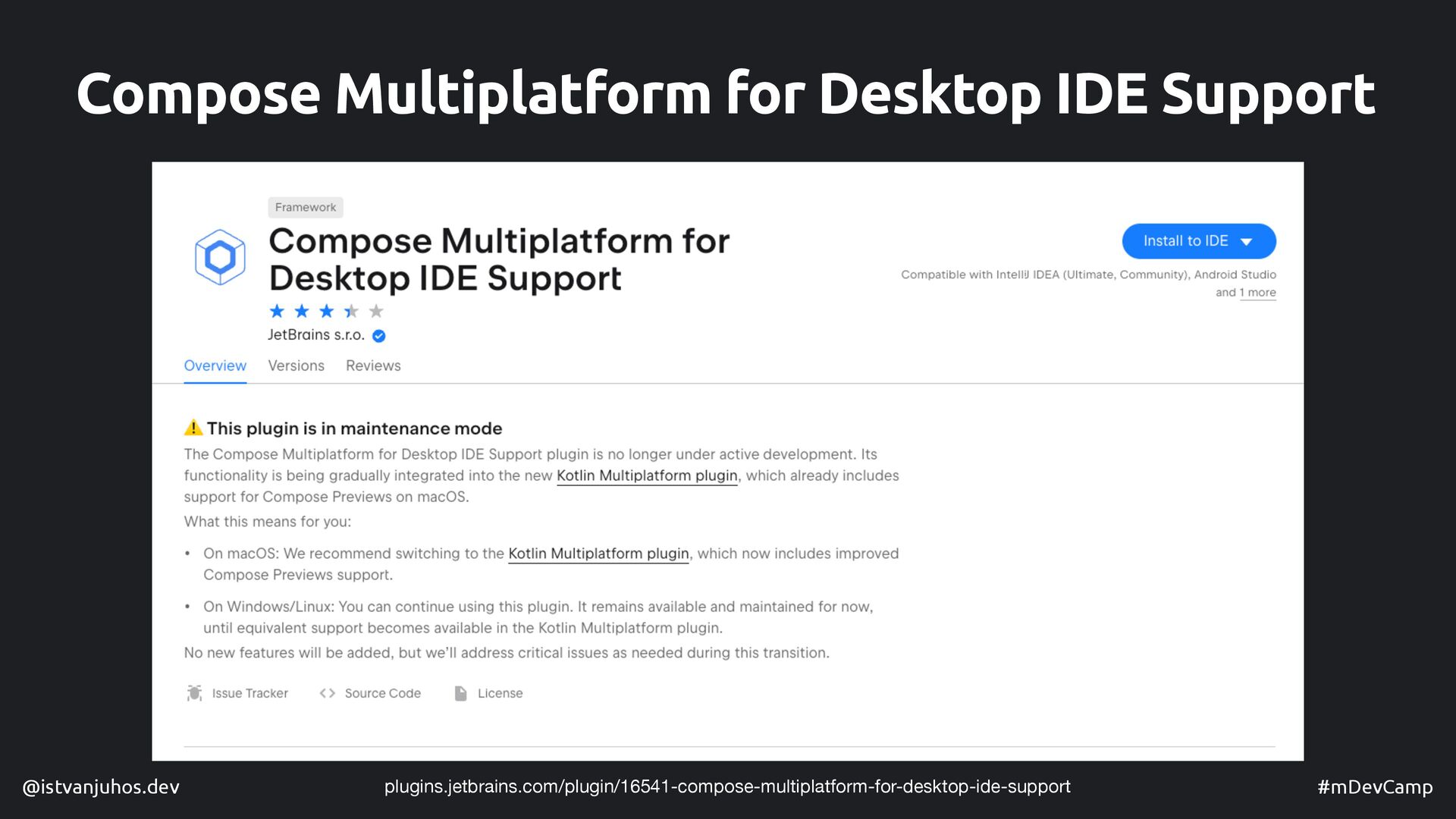The width and height of the screenshot is (1456, 819).
Task: Click the maintenance mode warning icon
Action: point(193,428)
